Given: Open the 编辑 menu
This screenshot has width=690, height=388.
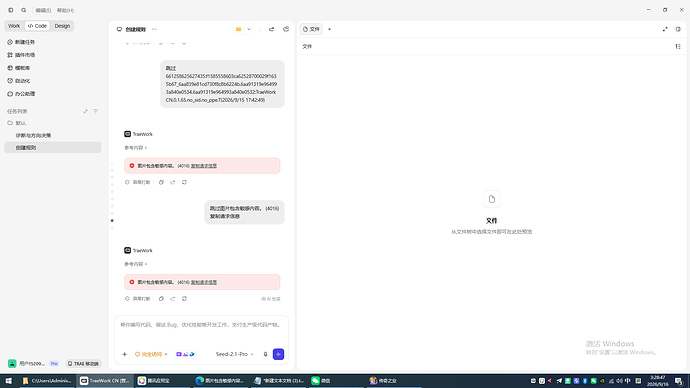Looking at the screenshot, I should pos(43,10).
